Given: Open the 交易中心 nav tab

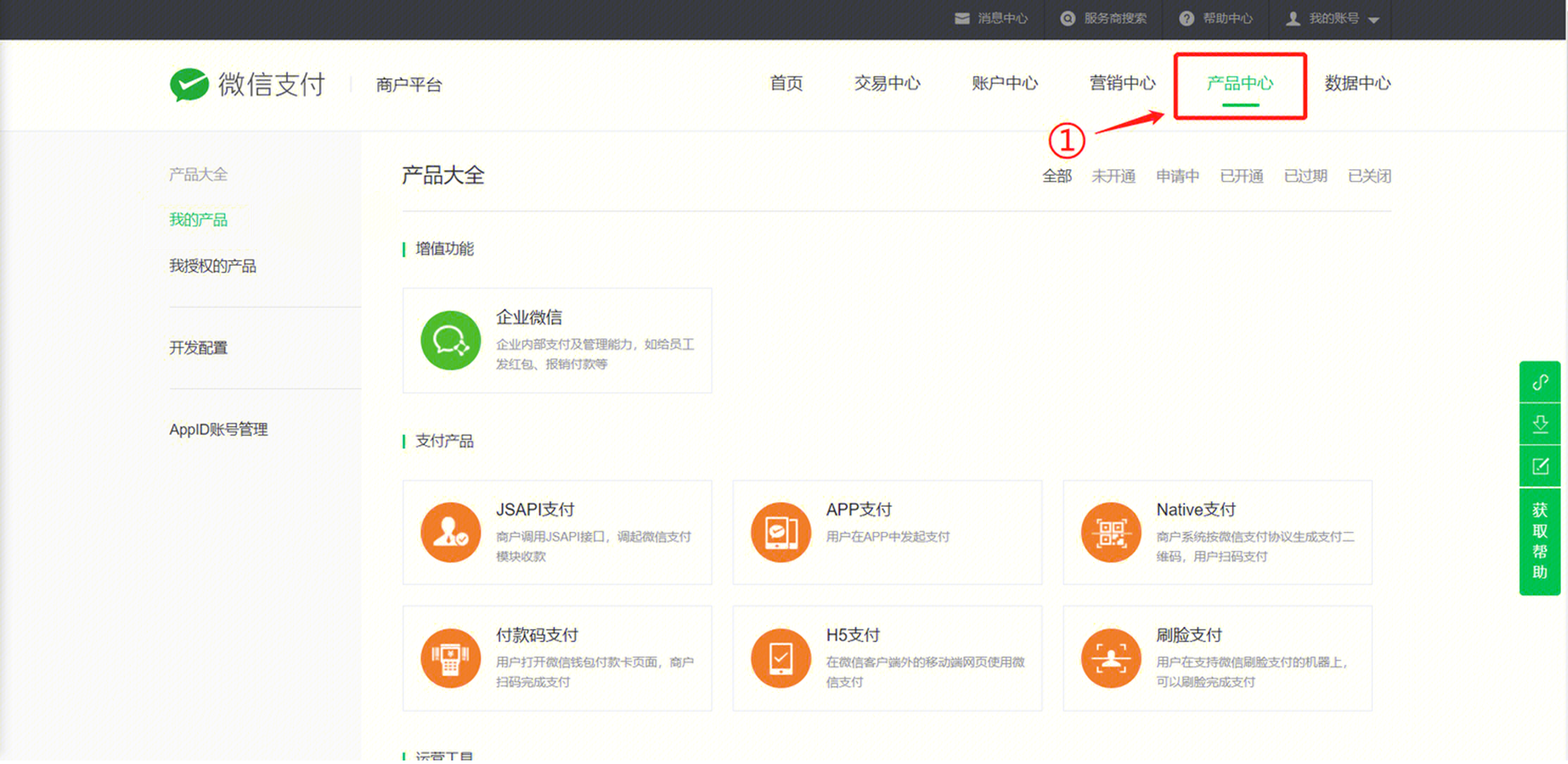Looking at the screenshot, I should 888,83.
